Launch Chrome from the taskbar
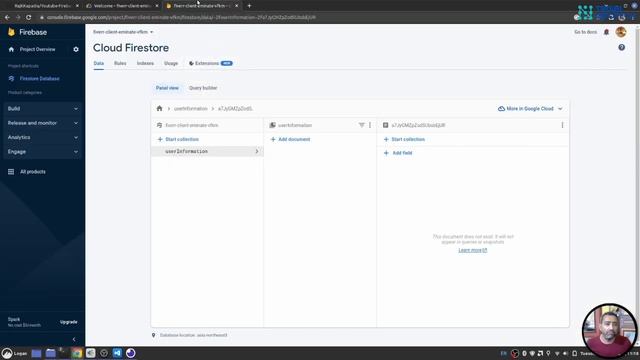The width and height of the screenshot is (640, 360). 77,353
